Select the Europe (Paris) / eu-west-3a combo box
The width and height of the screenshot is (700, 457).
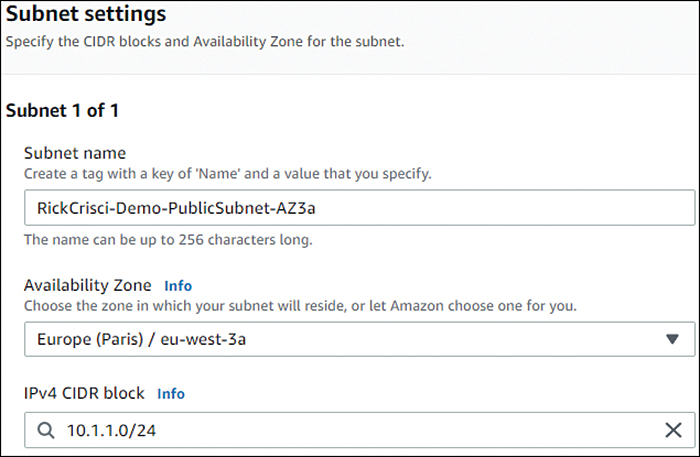click(359, 339)
